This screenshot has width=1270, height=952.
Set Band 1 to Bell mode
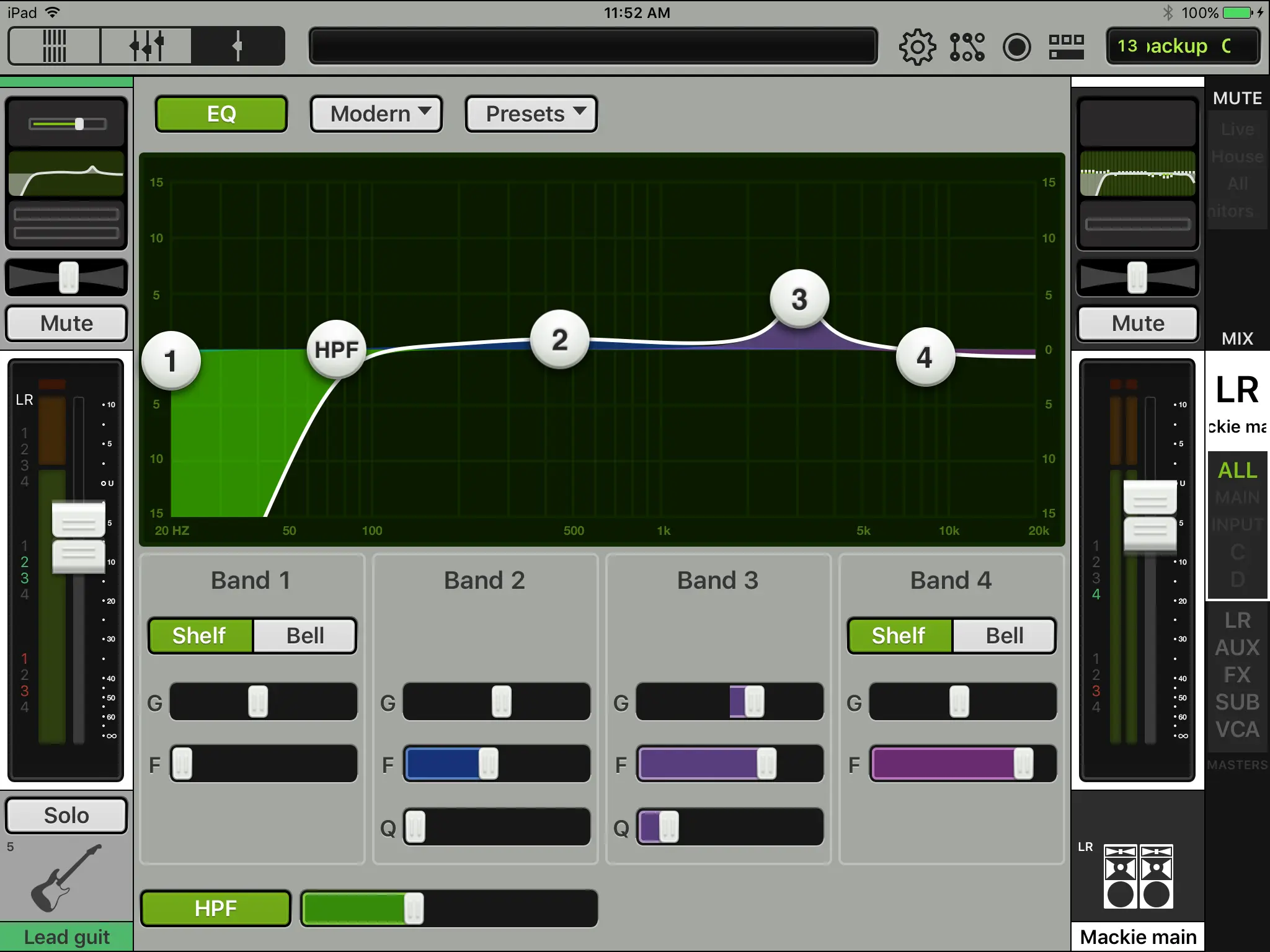click(x=304, y=636)
